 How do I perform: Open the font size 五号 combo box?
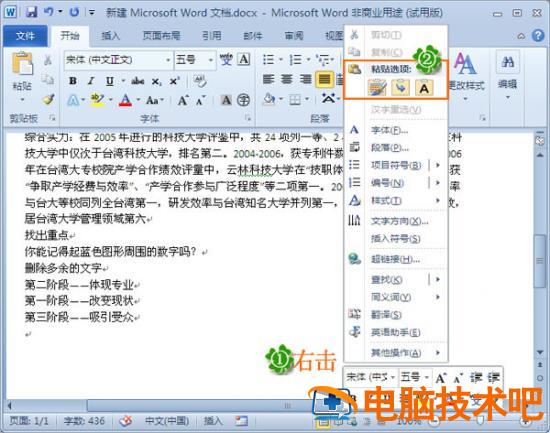coord(194,60)
